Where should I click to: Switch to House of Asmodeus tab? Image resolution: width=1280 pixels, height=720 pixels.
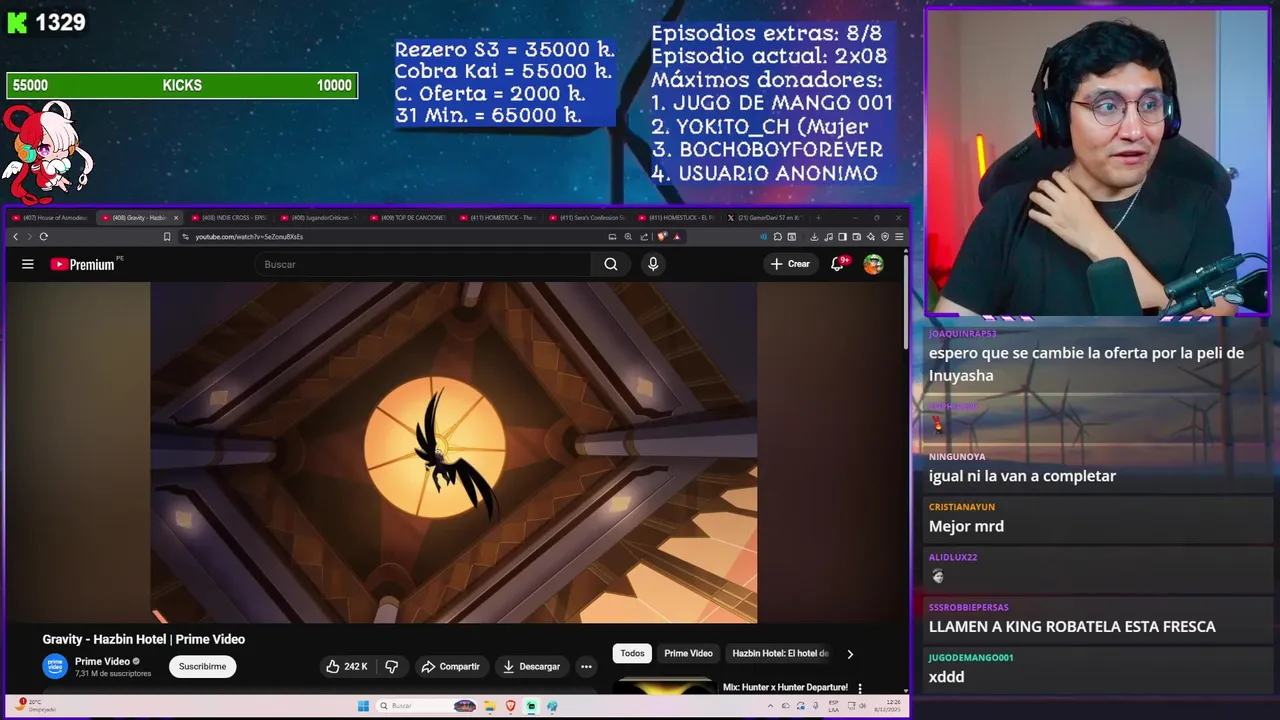click(52, 217)
